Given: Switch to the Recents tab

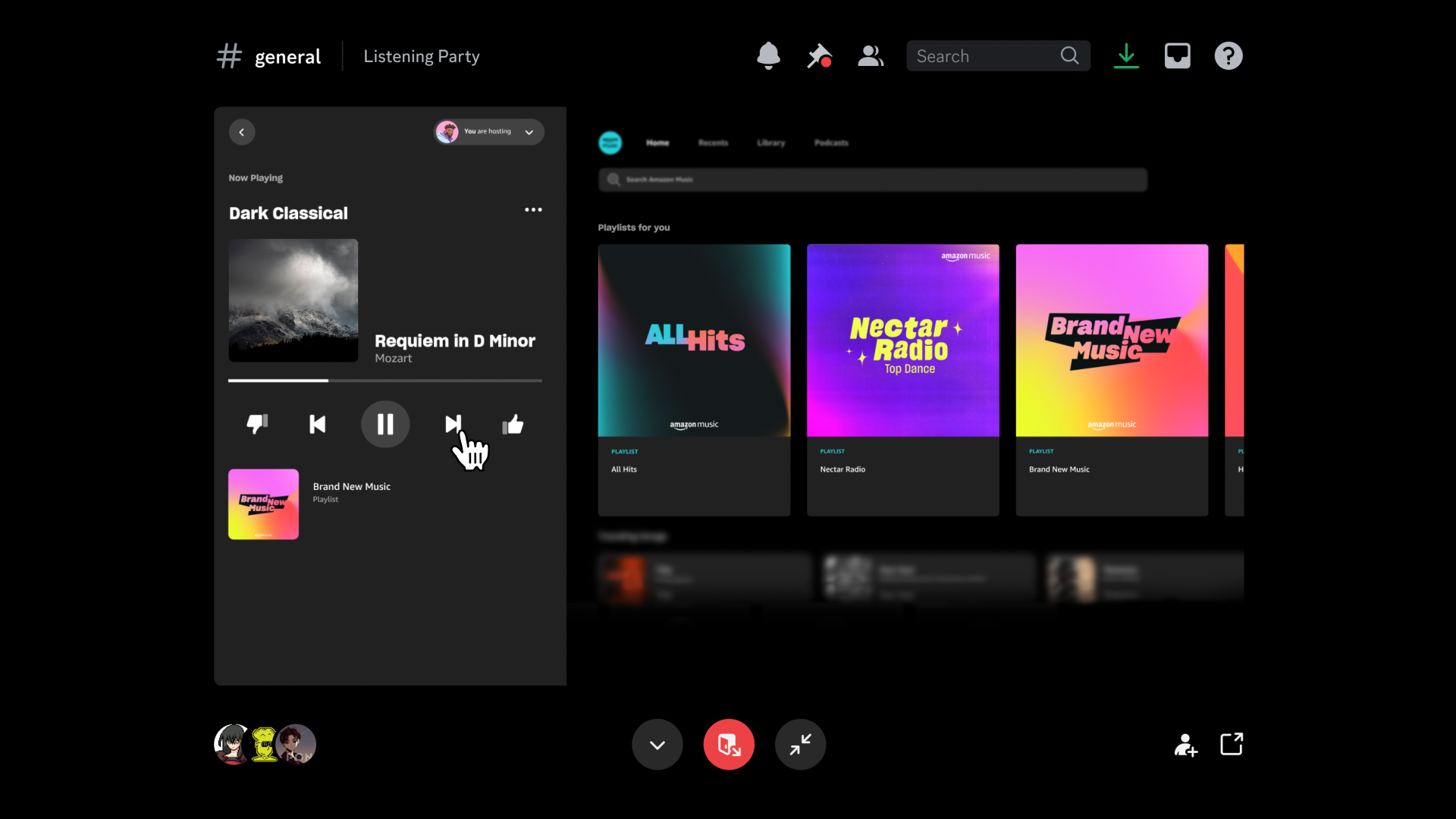Looking at the screenshot, I should tap(713, 143).
